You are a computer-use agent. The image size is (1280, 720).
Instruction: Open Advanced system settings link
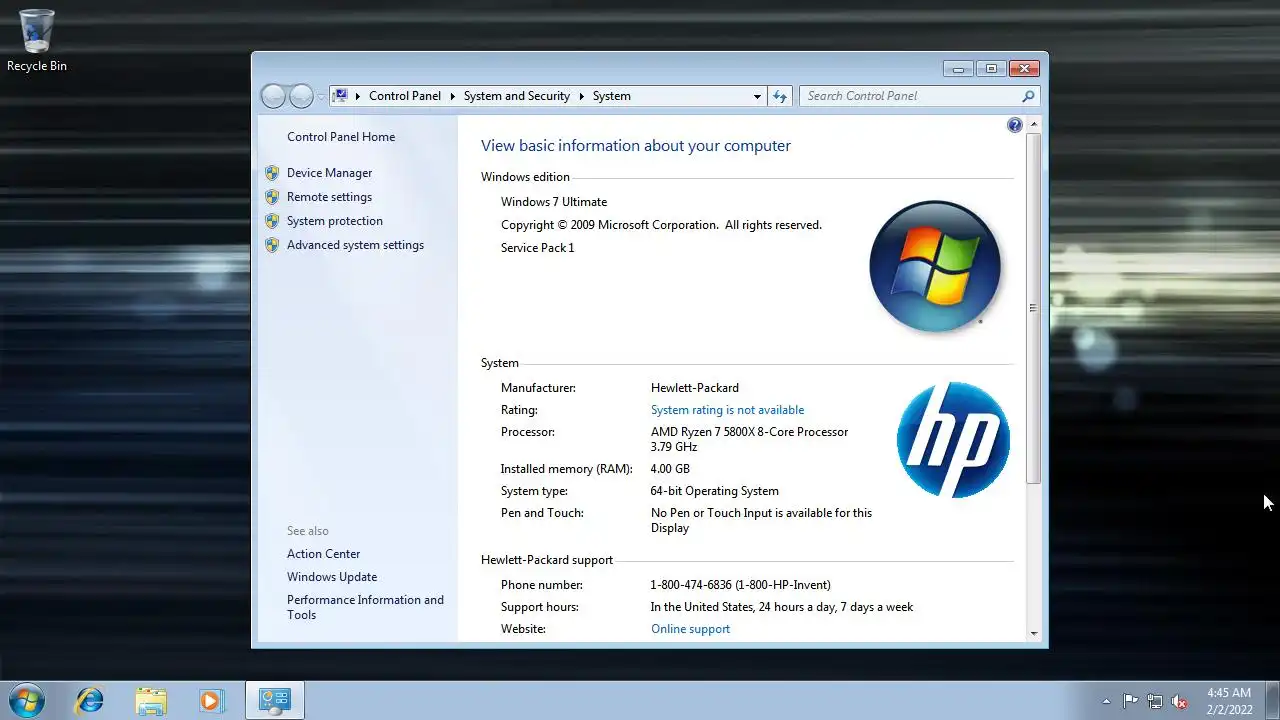(x=355, y=245)
